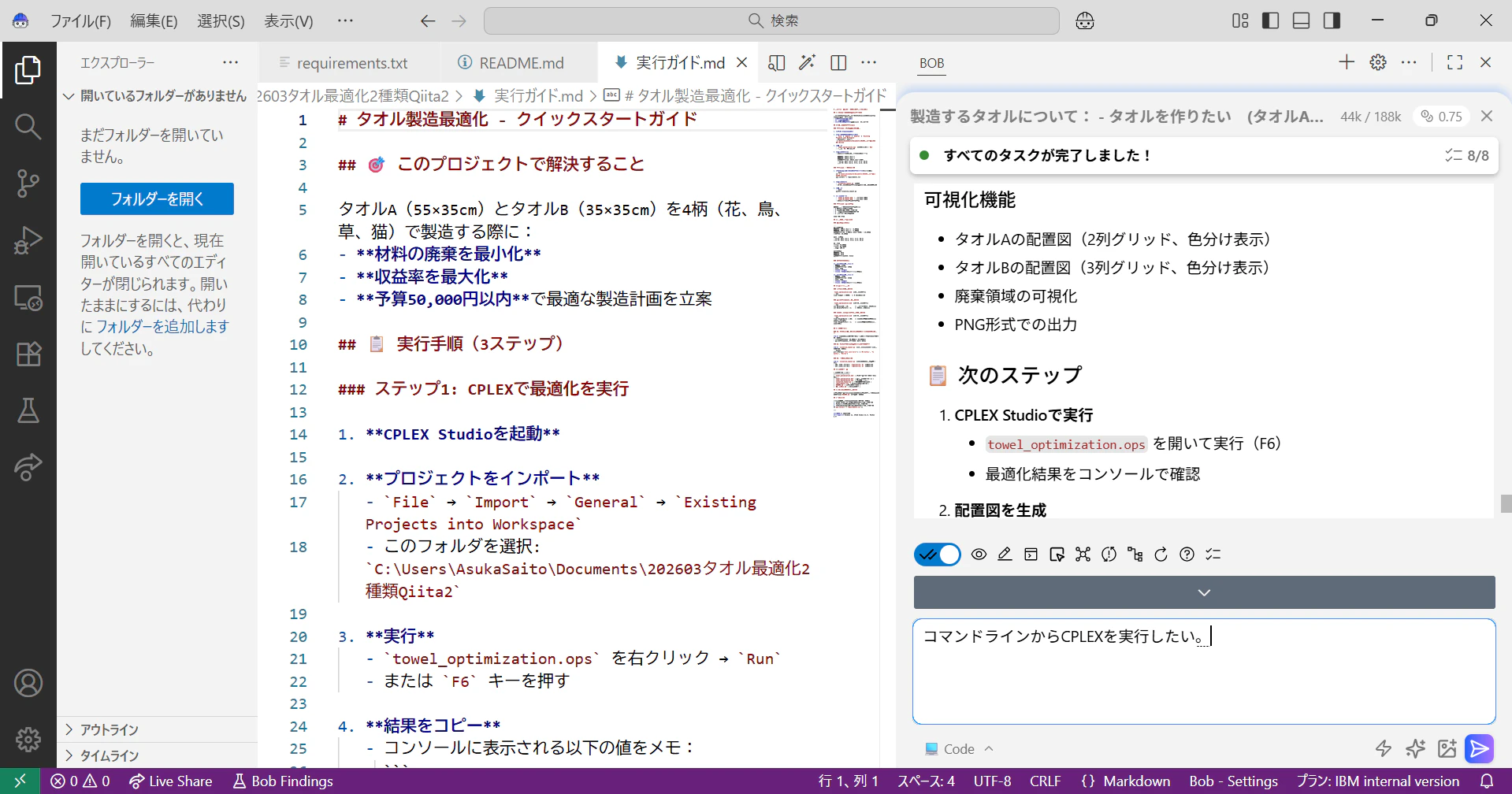
Task: Click the 0.75 cost indicator
Action: [x=1441, y=116]
